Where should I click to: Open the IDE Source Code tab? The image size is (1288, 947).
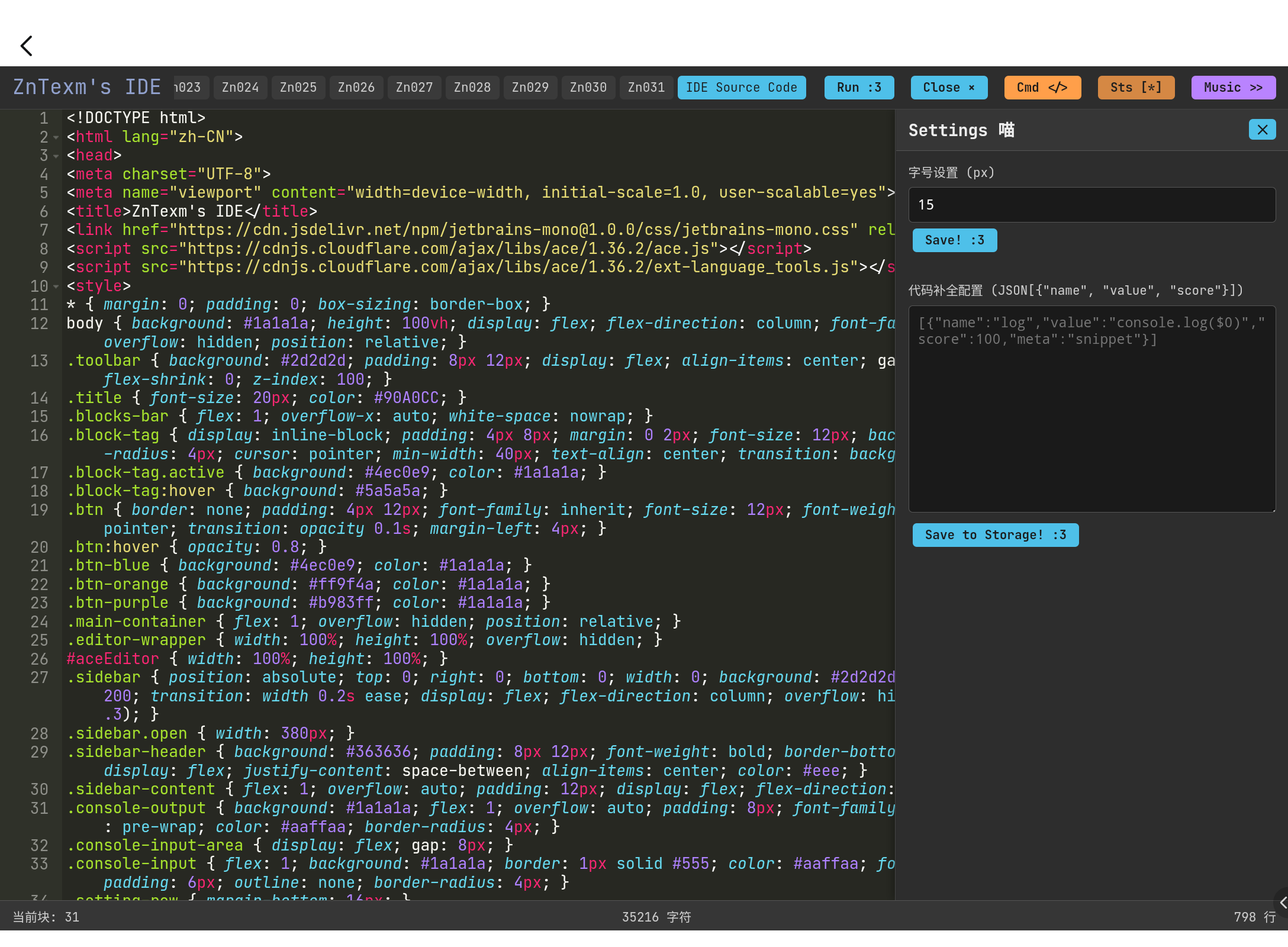click(x=742, y=88)
